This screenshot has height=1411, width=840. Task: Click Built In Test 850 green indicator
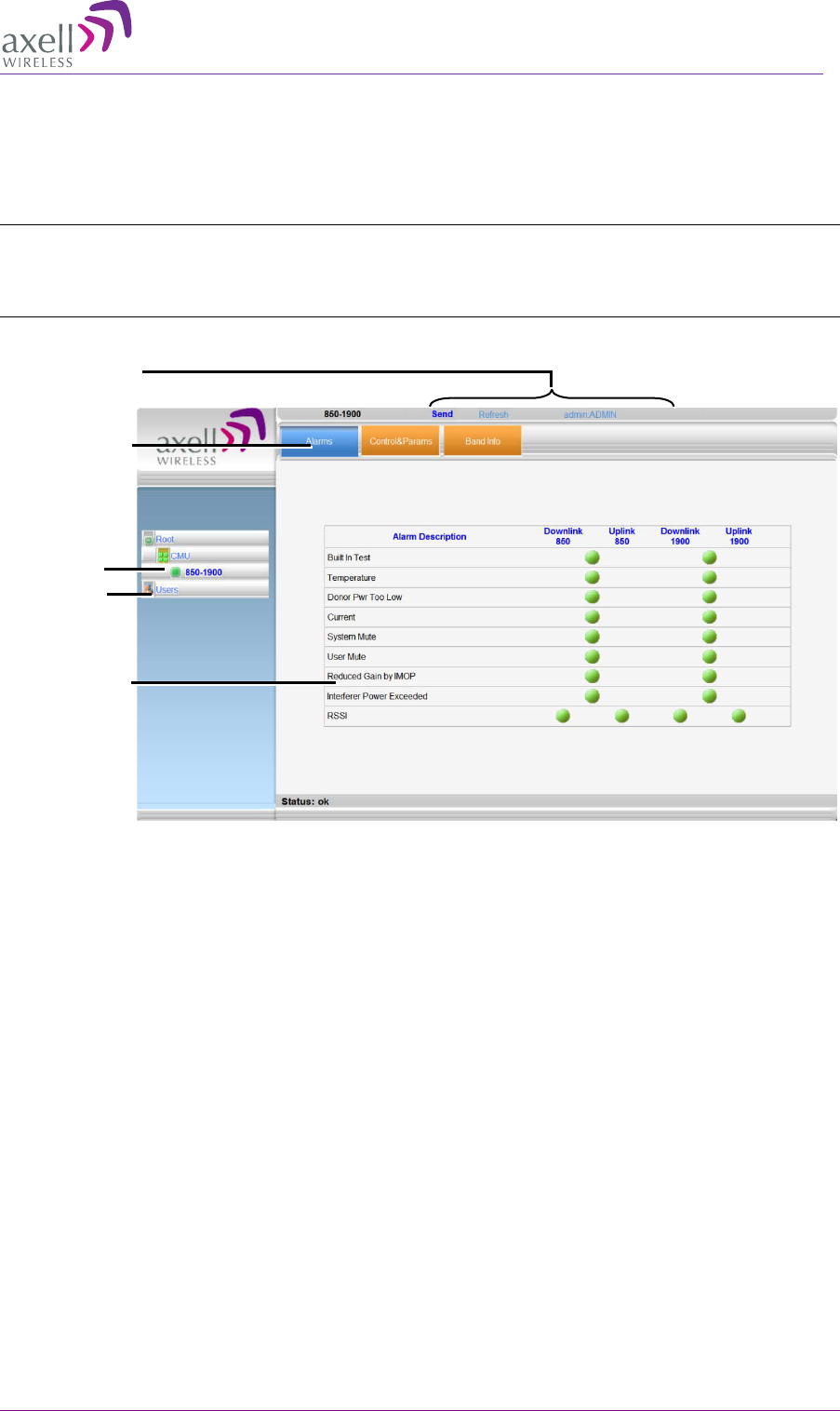592,558
